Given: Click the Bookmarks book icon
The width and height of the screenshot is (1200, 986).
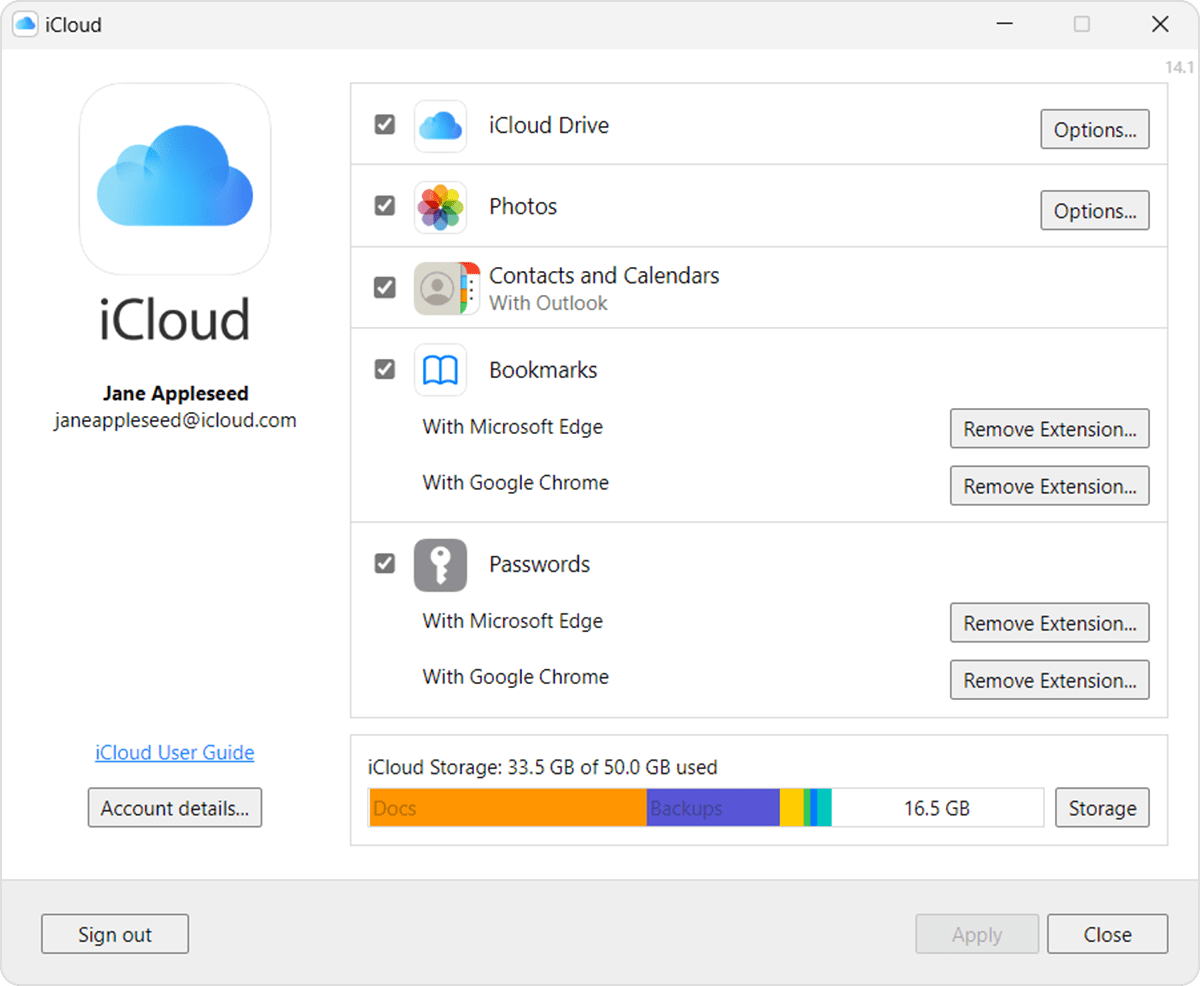Looking at the screenshot, I should (x=440, y=369).
